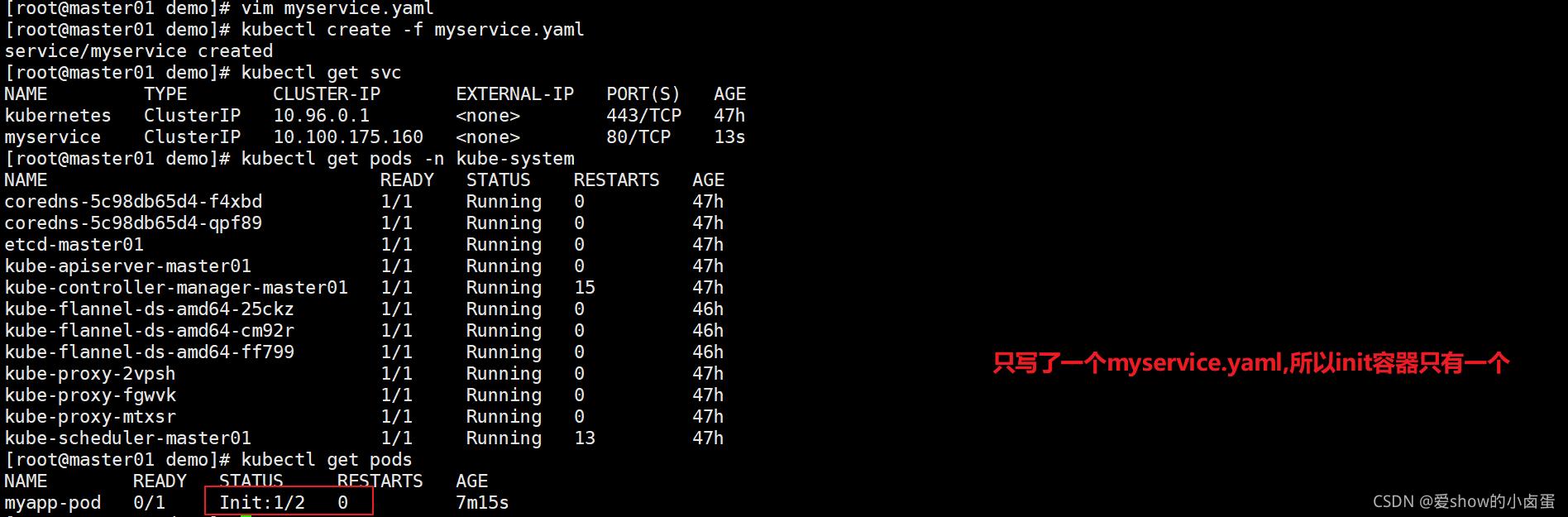Click the 443/TCP port value

click(x=643, y=115)
